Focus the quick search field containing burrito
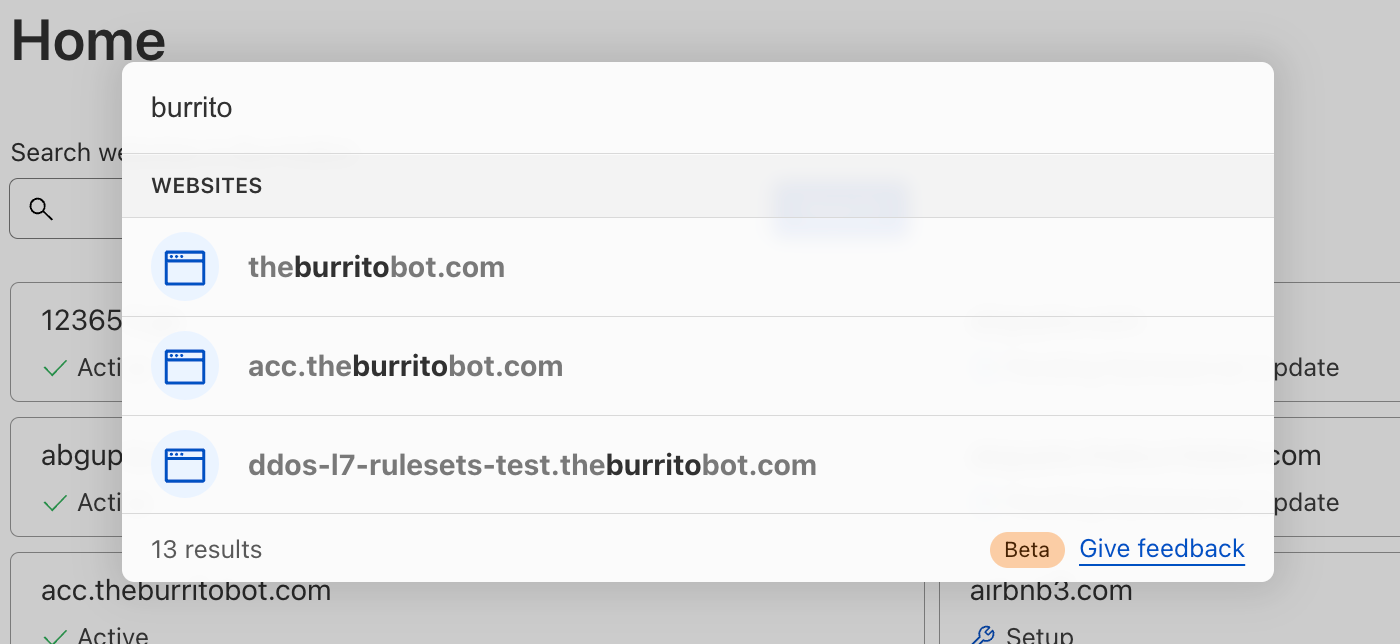This screenshot has height=644, width=1400. point(698,108)
